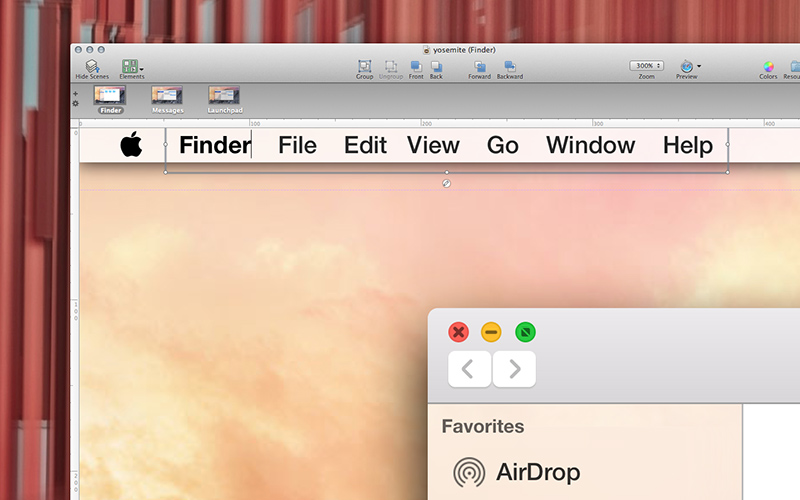Open the Colors panel icon

[768, 66]
